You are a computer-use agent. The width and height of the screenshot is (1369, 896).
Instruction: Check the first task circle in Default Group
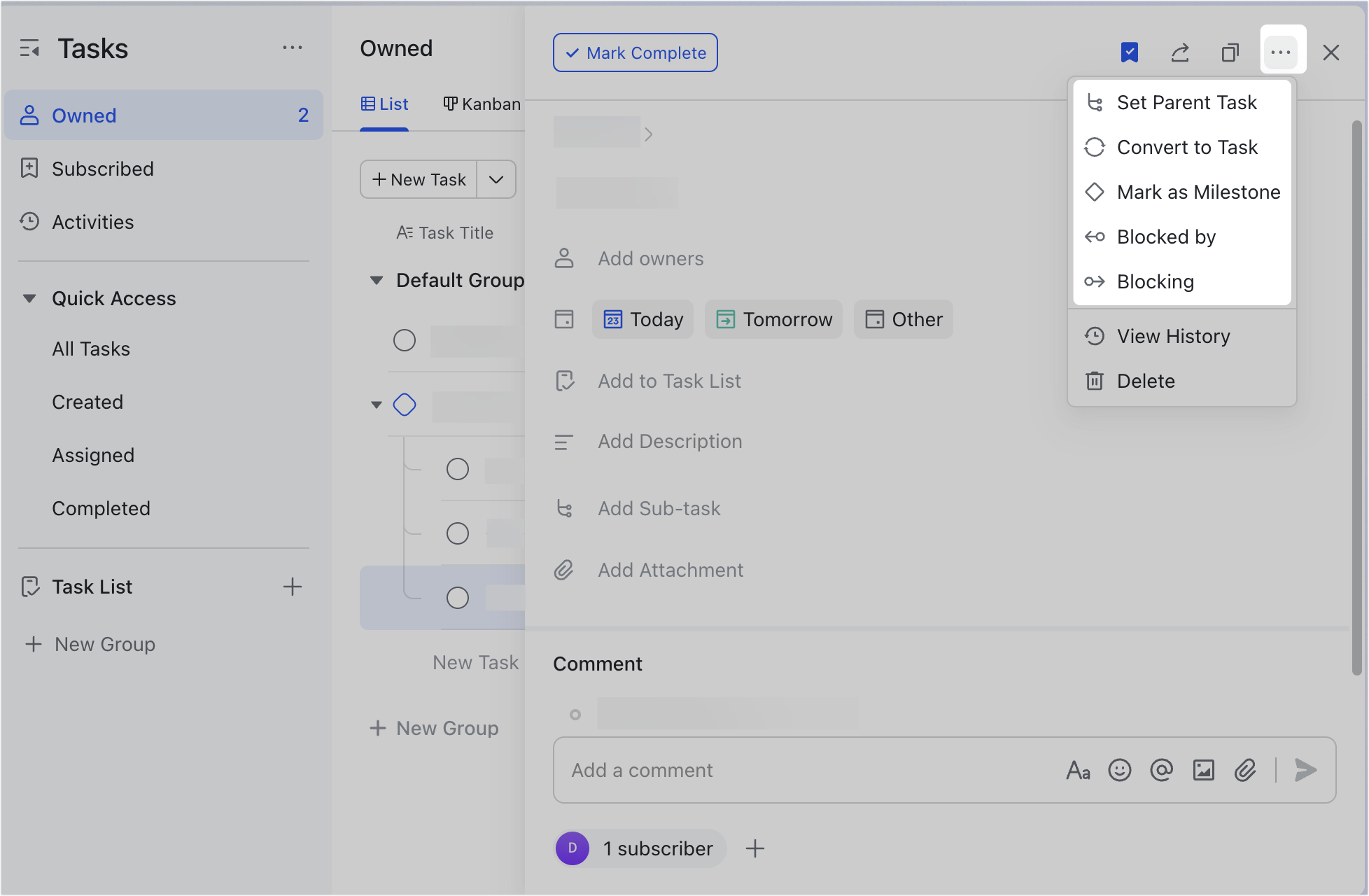click(x=405, y=340)
